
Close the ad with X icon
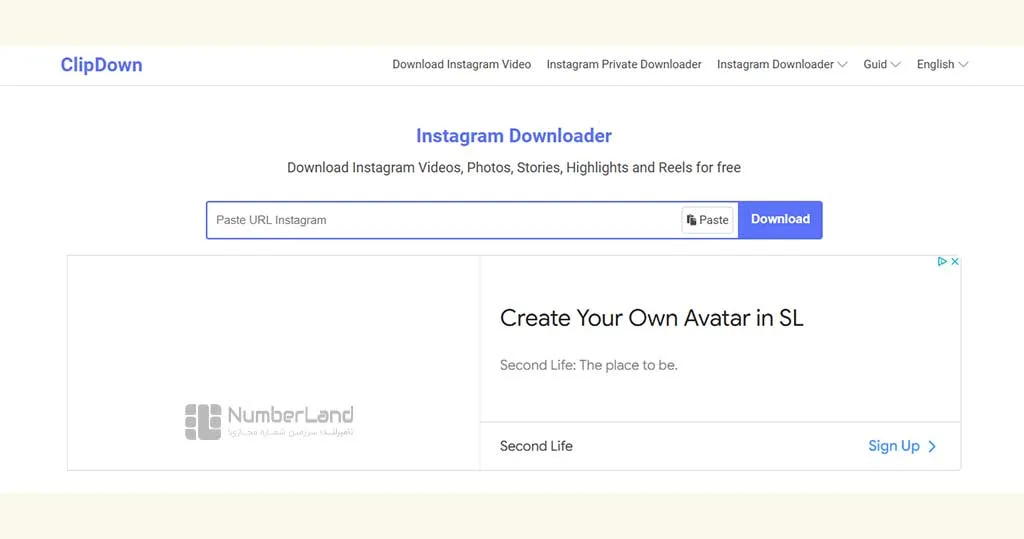tap(955, 261)
